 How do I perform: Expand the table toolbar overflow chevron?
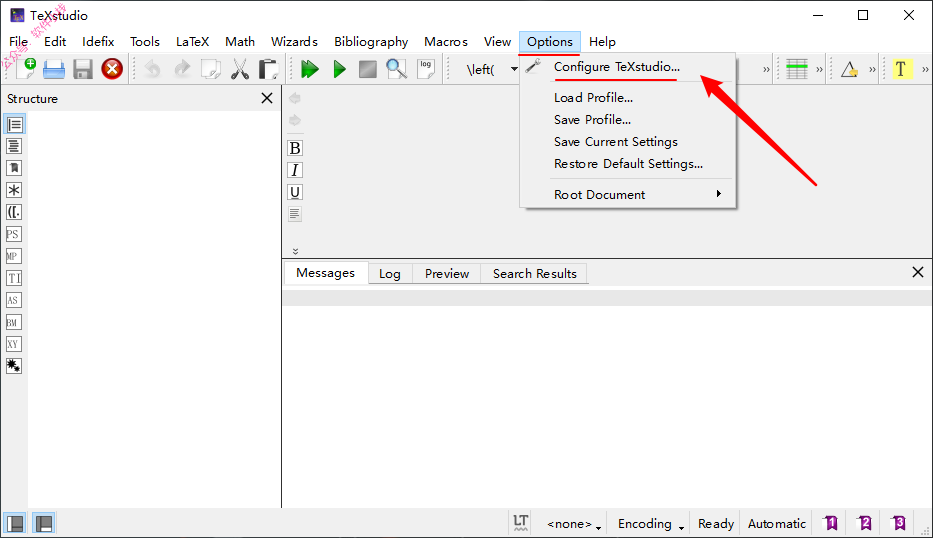pos(819,70)
